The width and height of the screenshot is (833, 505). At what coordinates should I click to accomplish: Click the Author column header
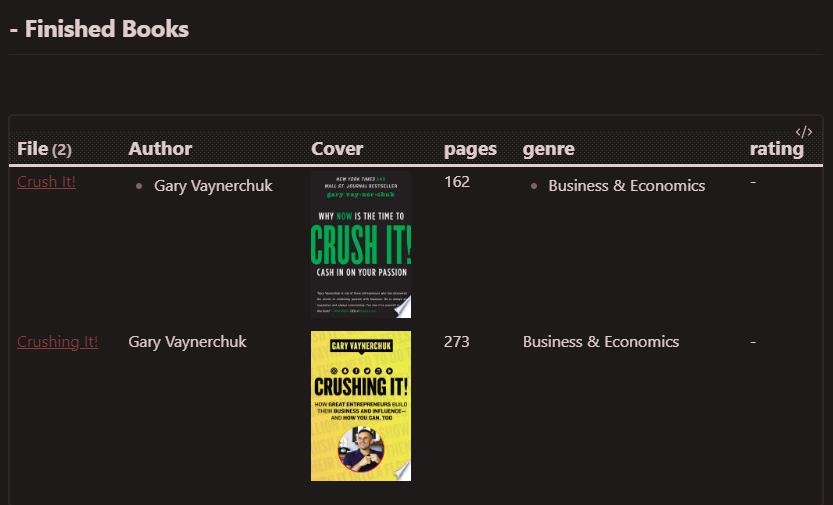coord(160,149)
